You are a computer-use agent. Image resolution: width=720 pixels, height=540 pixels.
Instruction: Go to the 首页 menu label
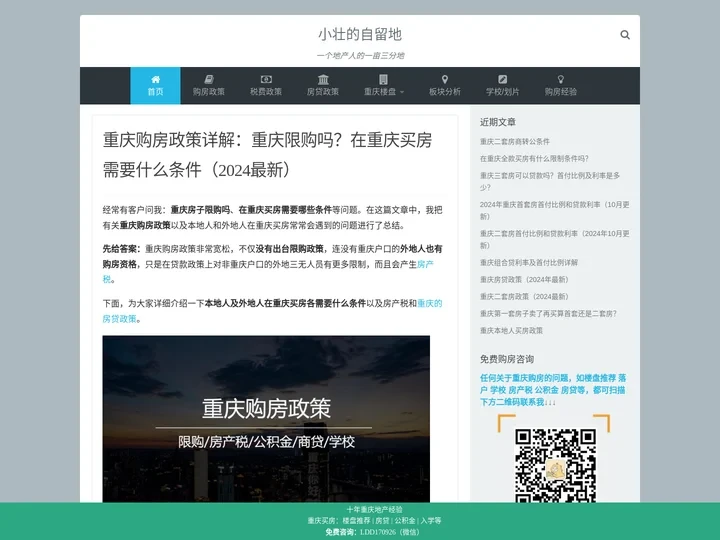pos(155,91)
